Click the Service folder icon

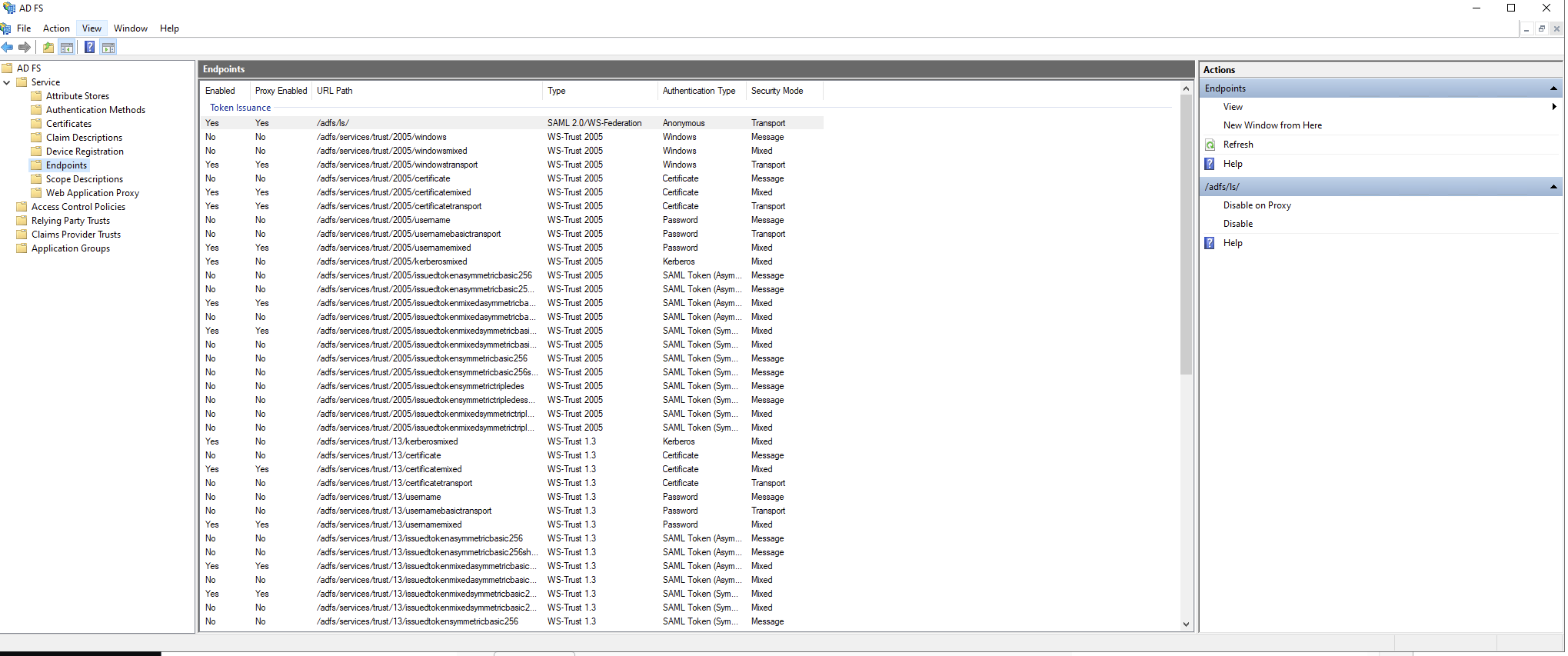point(22,82)
